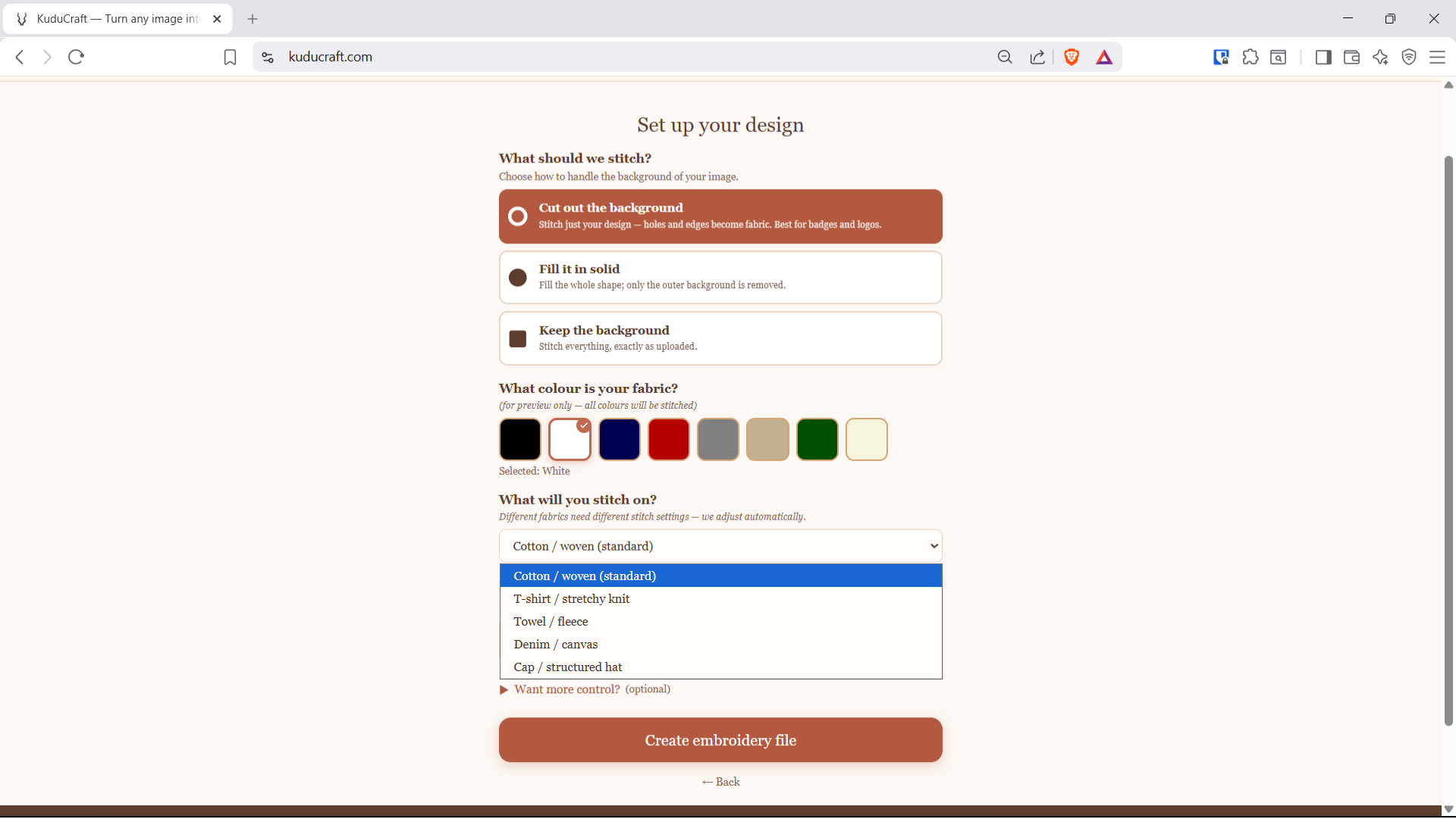The height and width of the screenshot is (819, 1456).
Task: Open the media search toolbar icon
Action: pos(1279,57)
